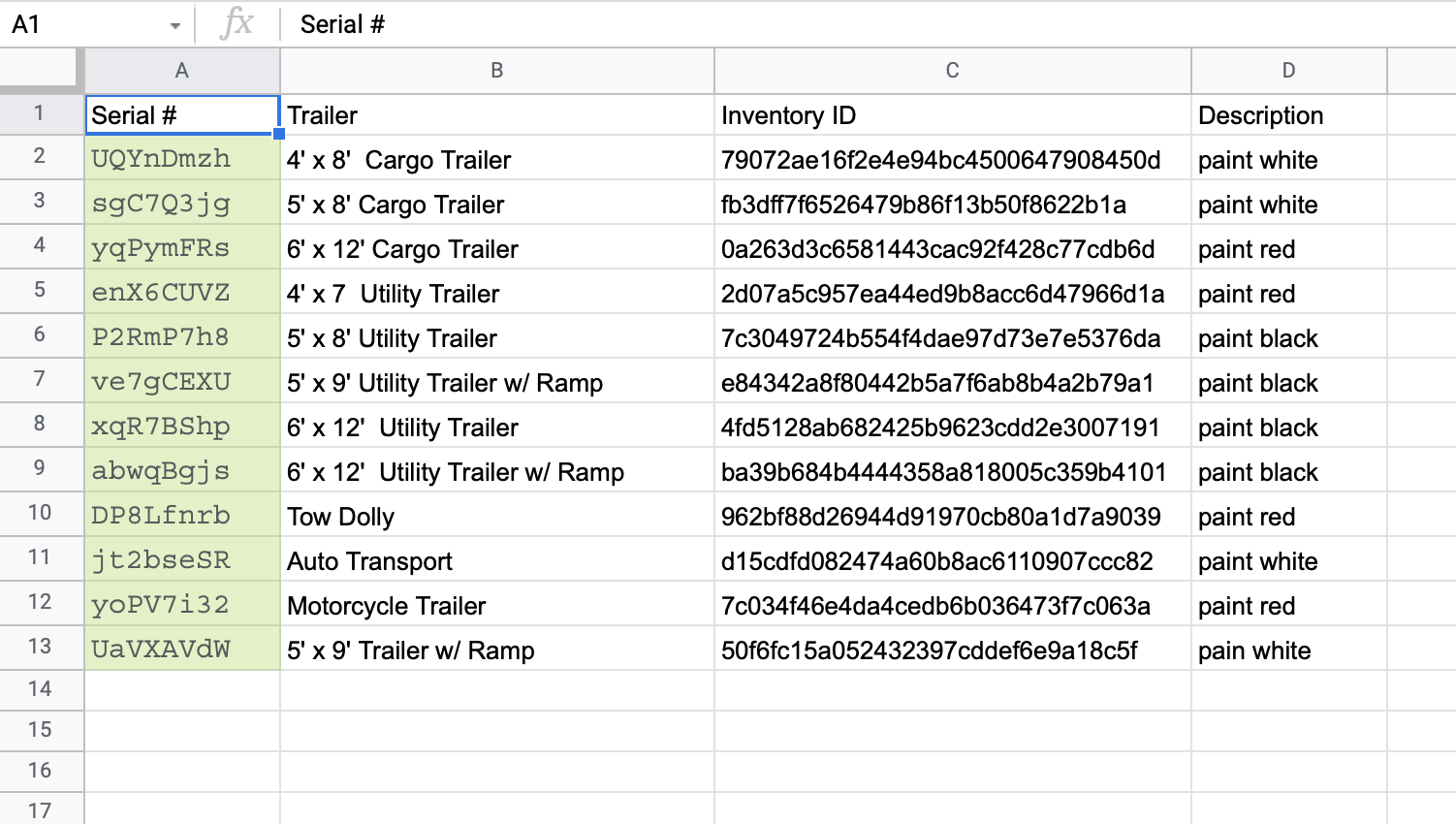Select the Auto Transport cell
This screenshot has width=1456, height=824.
click(496, 561)
